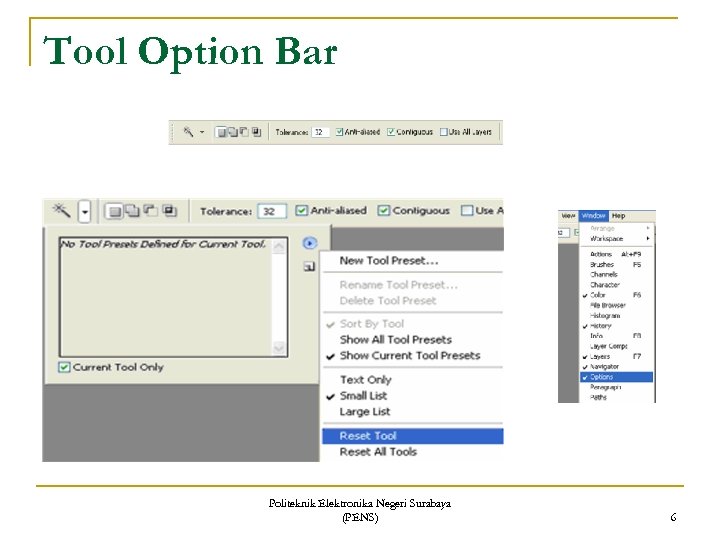Click the Magic Wand icon above the presets panel
The height and width of the screenshot is (540, 720).
pos(62,210)
